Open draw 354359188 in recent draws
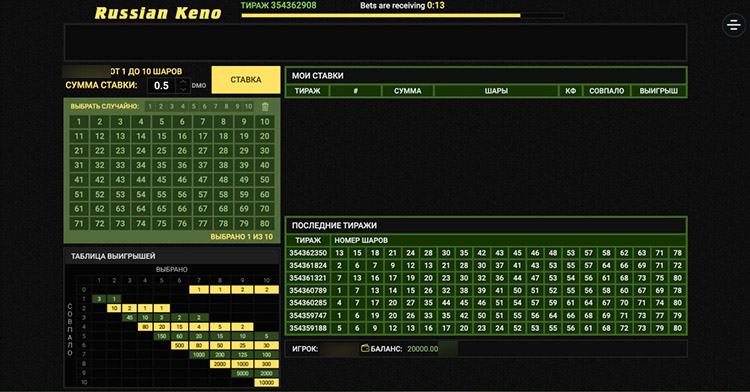Image resolution: width=750 pixels, height=392 pixels. point(308,328)
